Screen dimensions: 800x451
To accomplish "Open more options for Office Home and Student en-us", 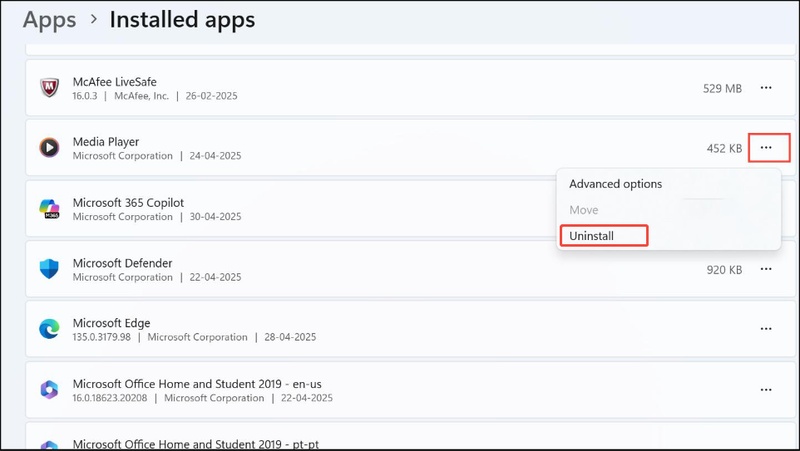I will pyautogui.click(x=766, y=390).
